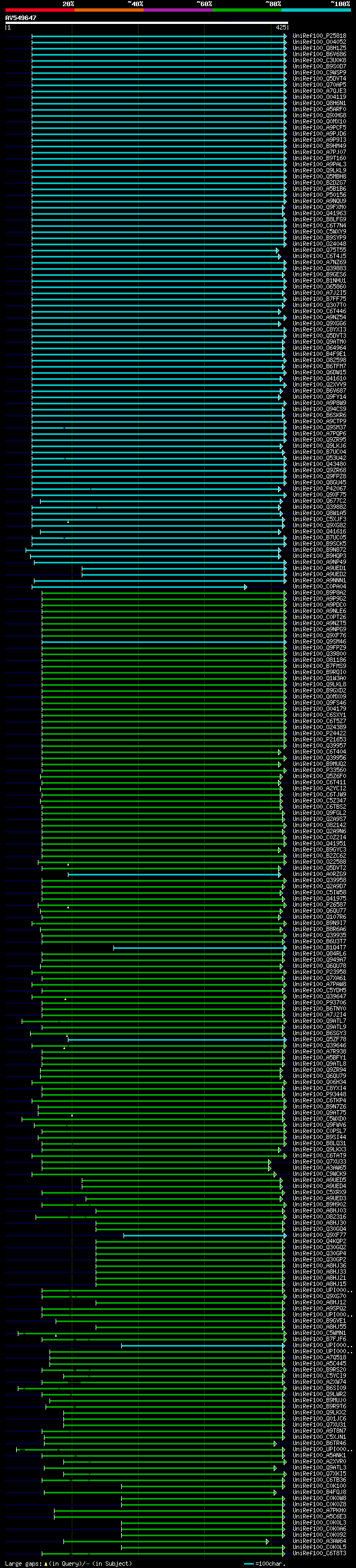356x1568 pixels.
Task: Select the label UniRef100_A5ARF0
Action: coord(319,109)
